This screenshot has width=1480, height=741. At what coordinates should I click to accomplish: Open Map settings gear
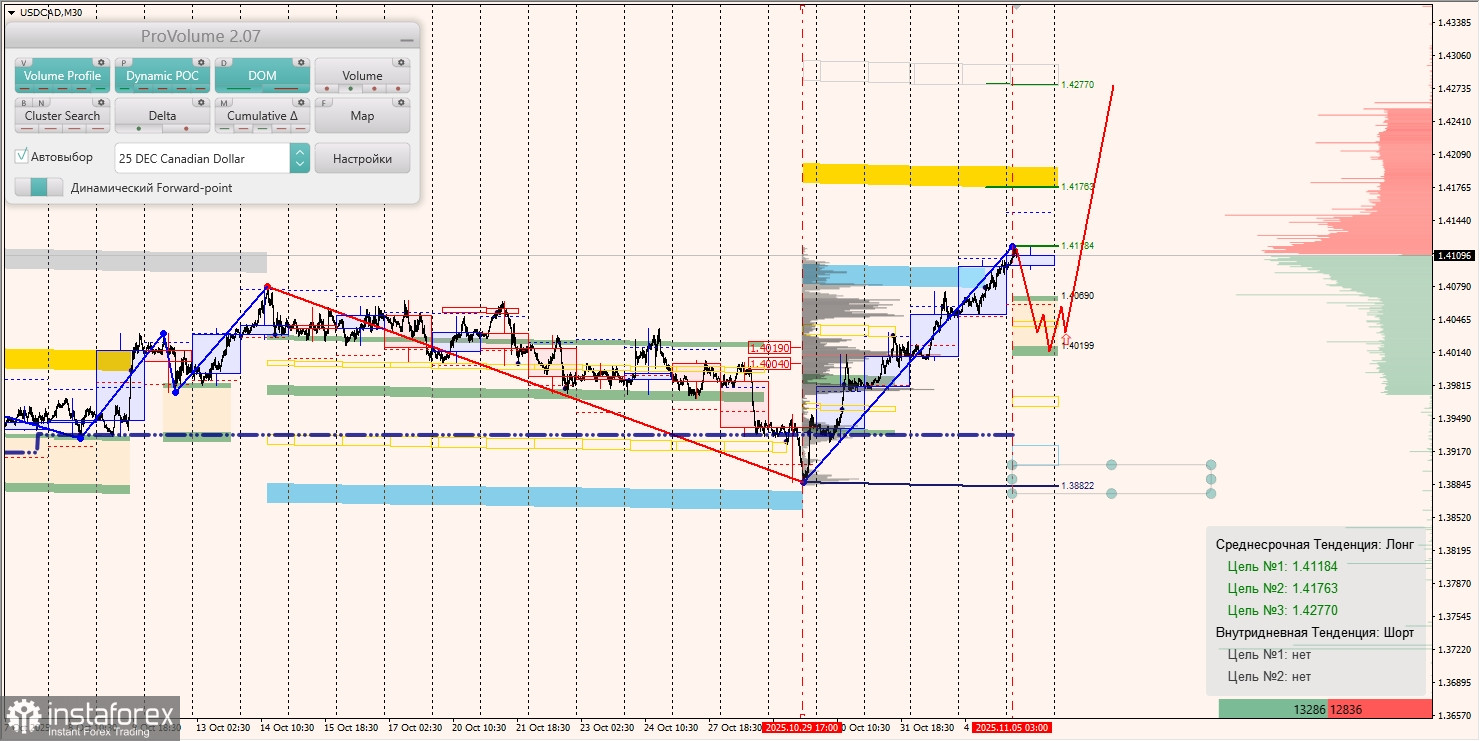pos(401,103)
